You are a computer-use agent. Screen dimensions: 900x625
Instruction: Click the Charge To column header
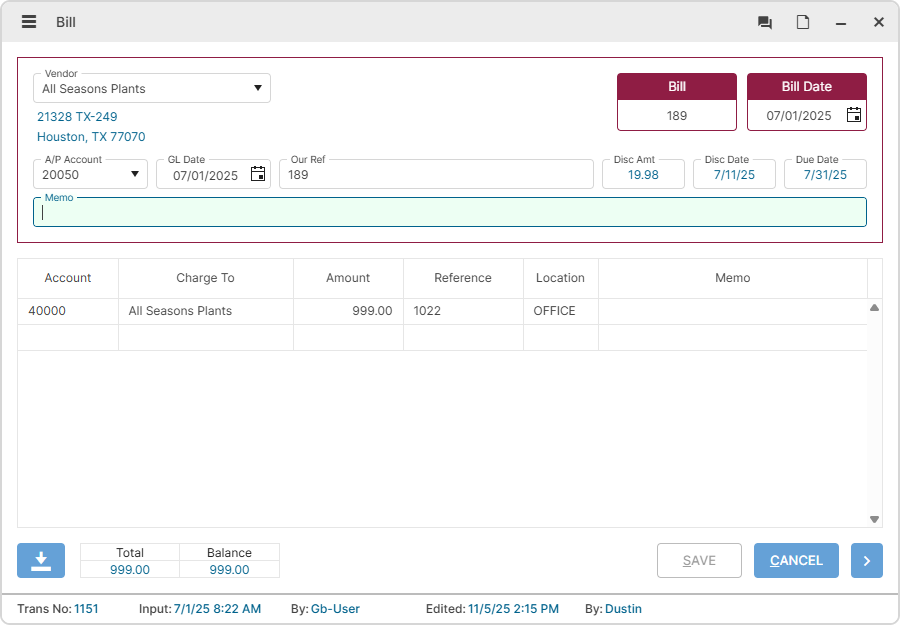(205, 278)
